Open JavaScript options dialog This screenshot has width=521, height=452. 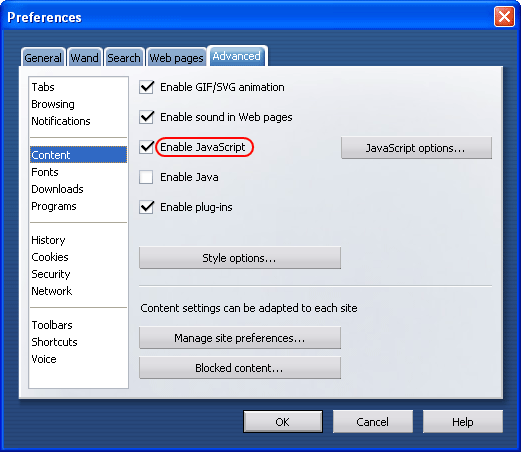(x=416, y=148)
